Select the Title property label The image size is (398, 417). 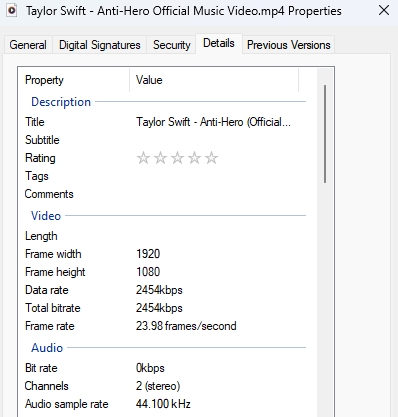pos(35,122)
